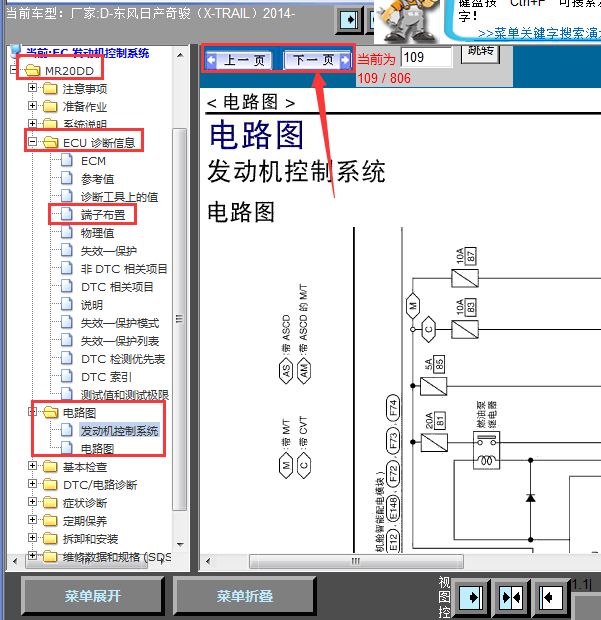
Task: Click the 电路图 folder icon in the tree
Action: pos(50,412)
